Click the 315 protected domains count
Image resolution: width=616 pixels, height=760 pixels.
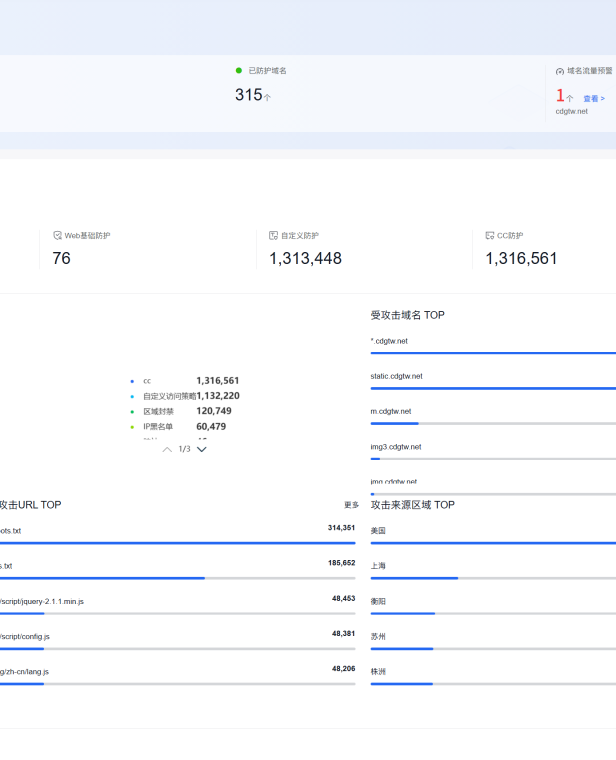[x=249, y=95]
